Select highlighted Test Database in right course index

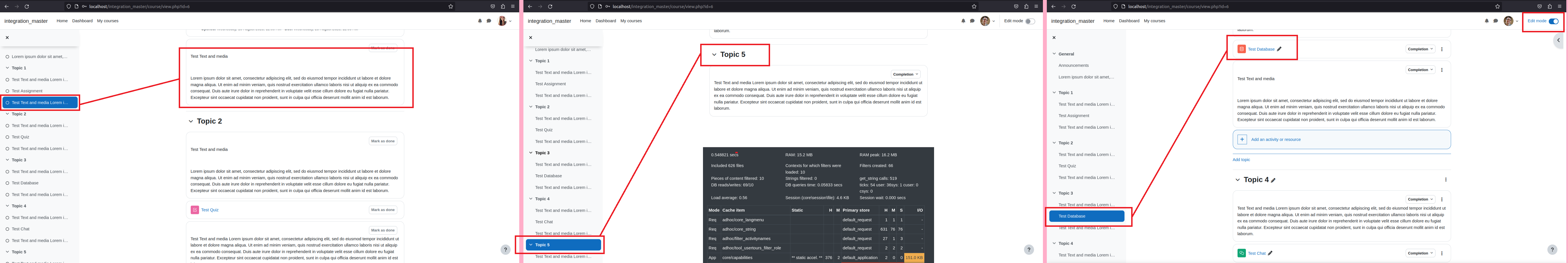[x=1087, y=216]
